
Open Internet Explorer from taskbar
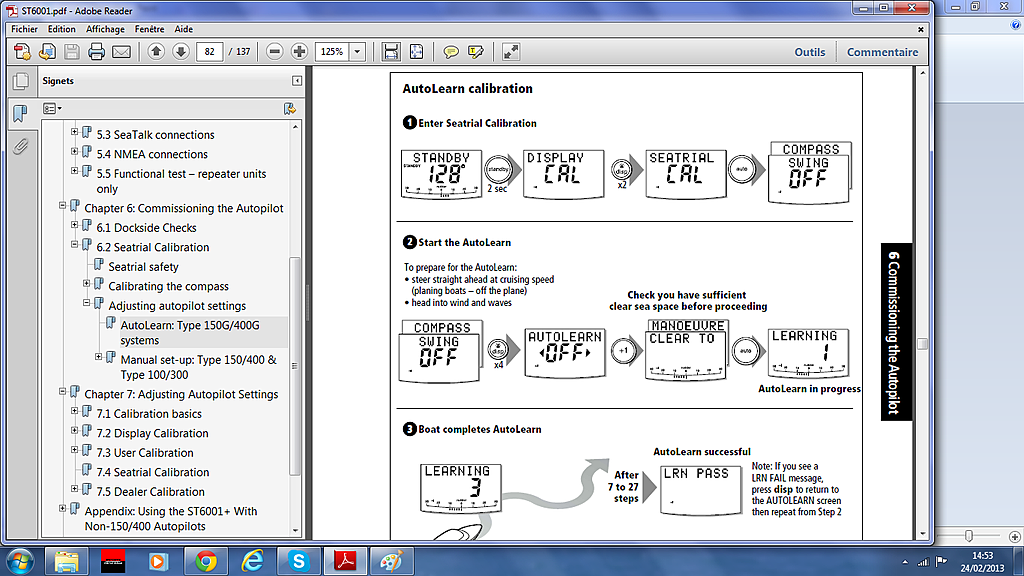tap(252, 562)
